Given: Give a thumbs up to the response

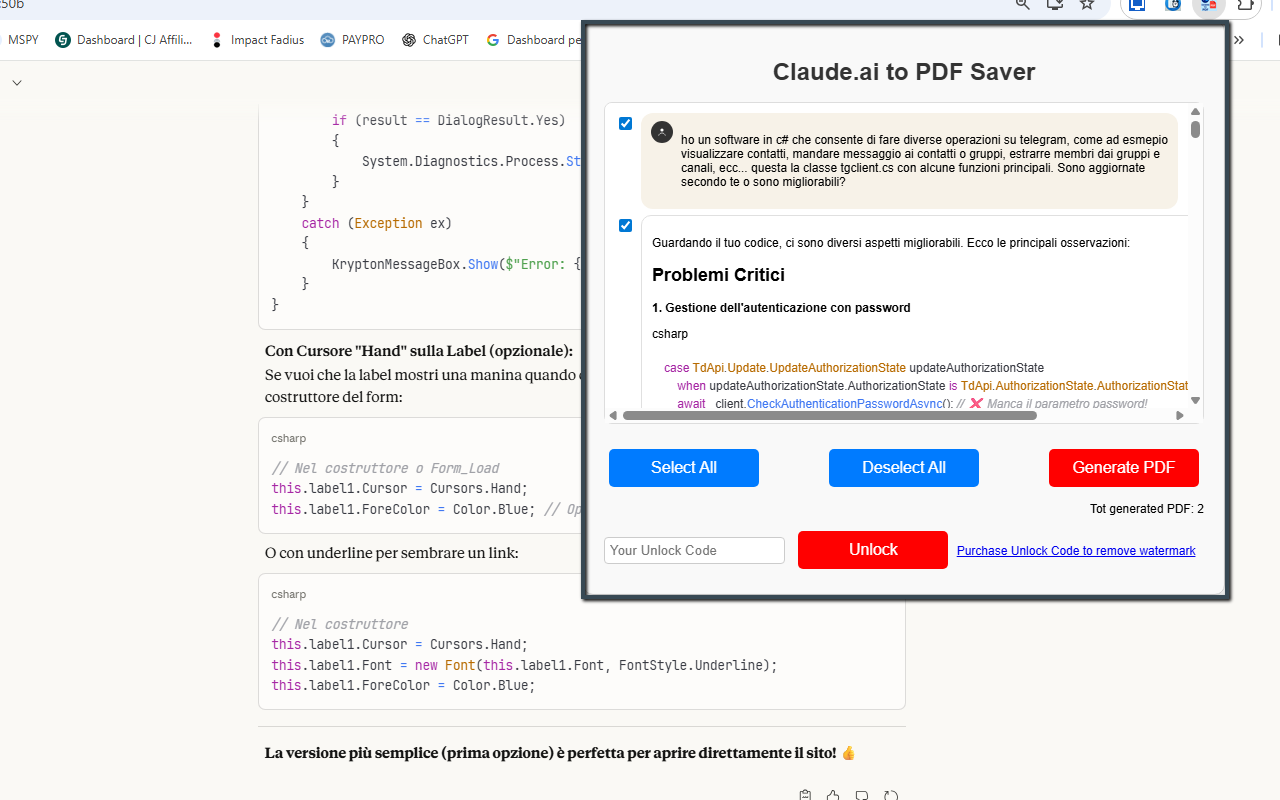Looking at the screenshot, I should tap(833, 795).
